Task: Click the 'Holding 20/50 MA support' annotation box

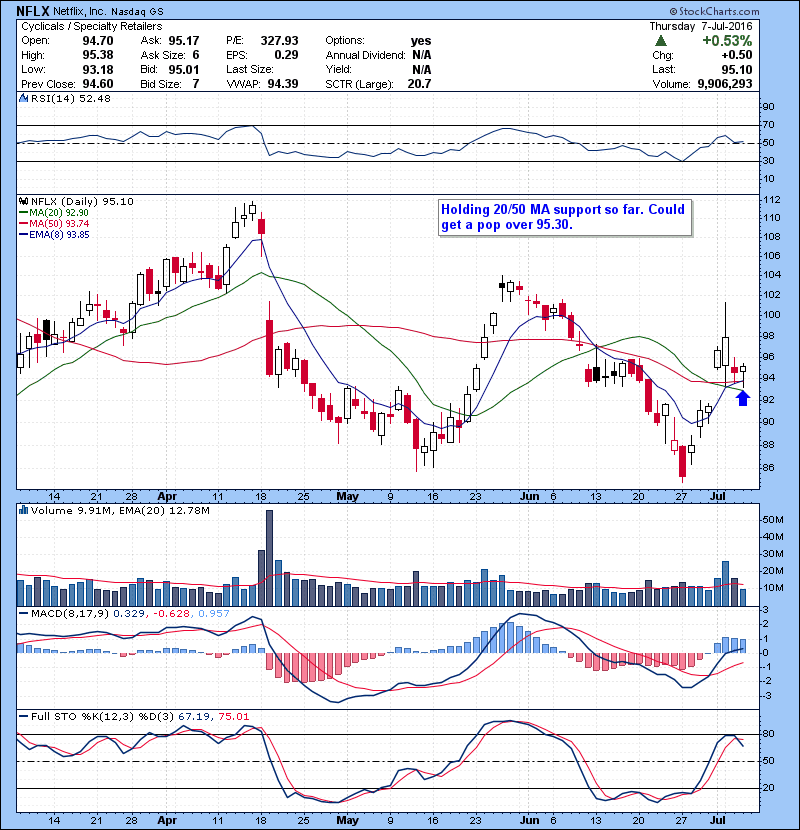Action: point(564,217)
